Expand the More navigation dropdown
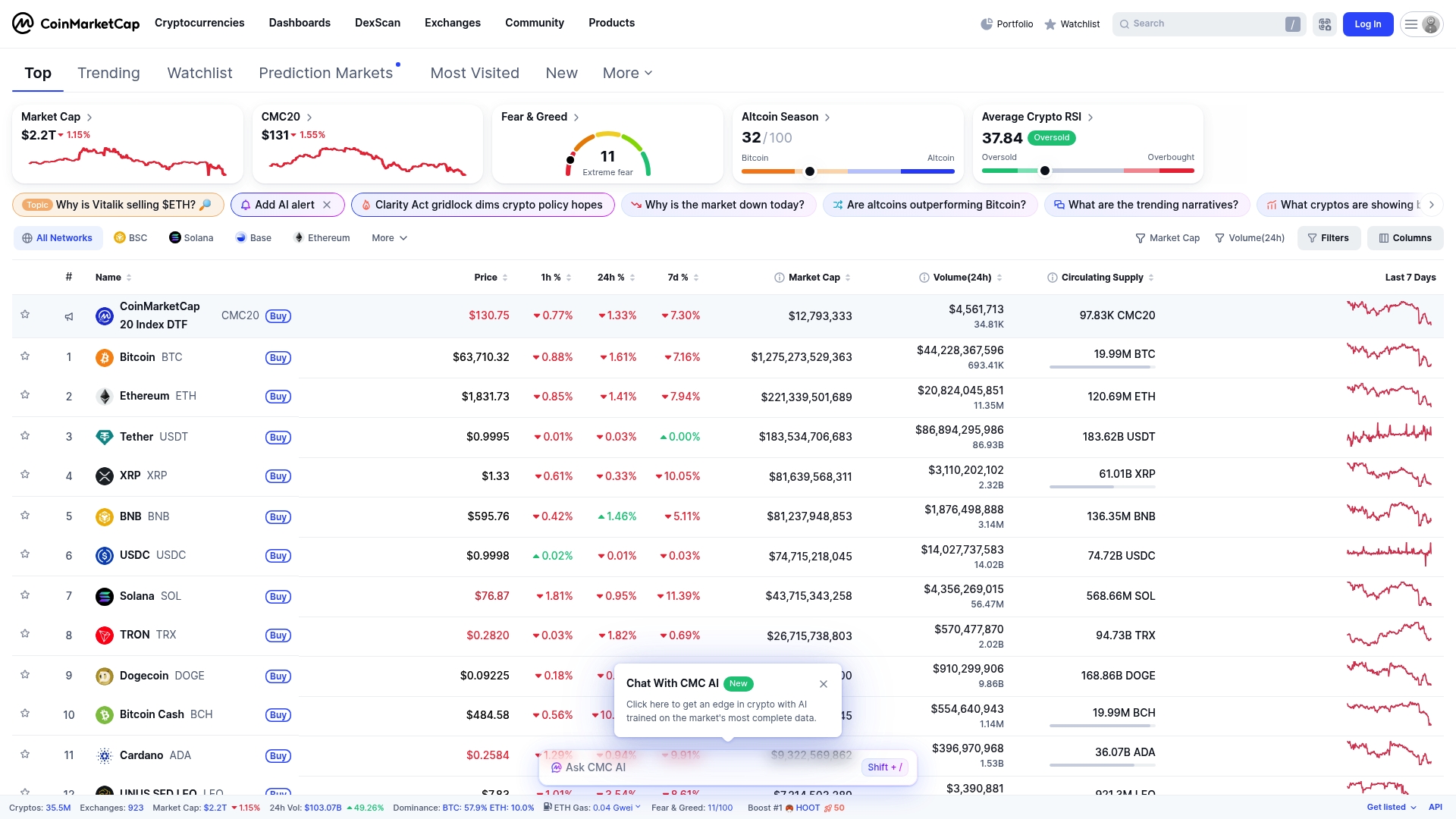Screen dimensions: 1456x819 (627, 73)
